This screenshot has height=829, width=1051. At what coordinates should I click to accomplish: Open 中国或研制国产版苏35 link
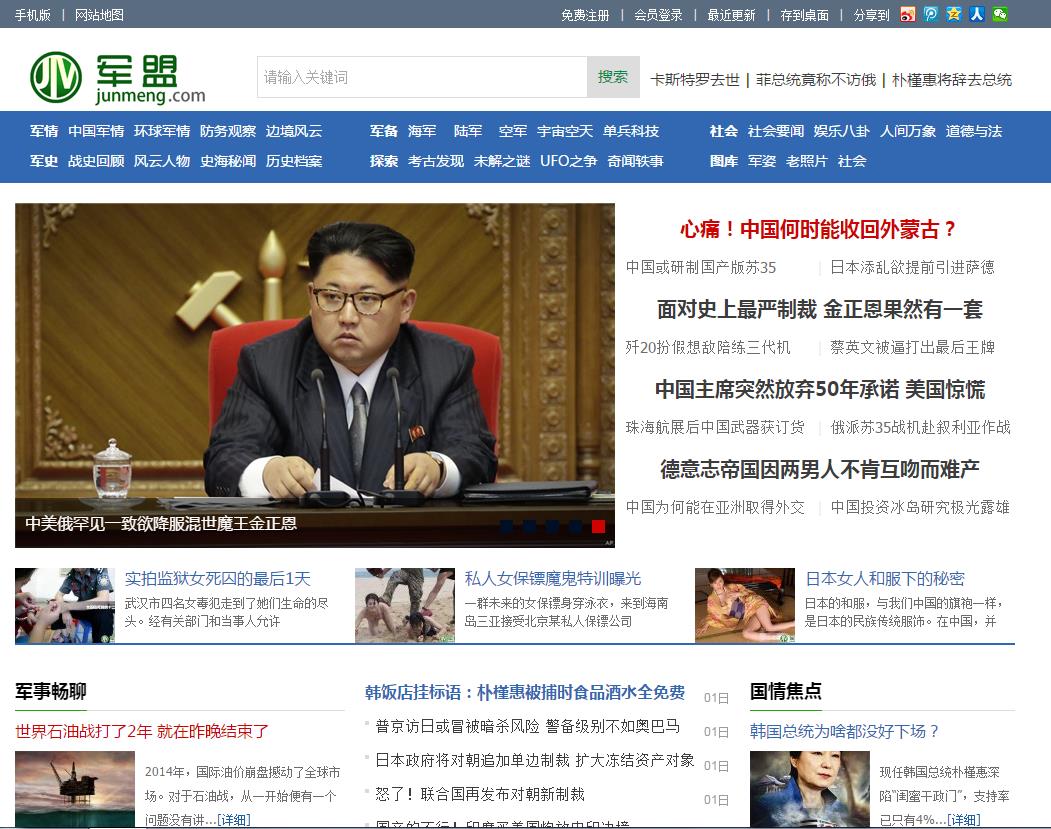701,267
